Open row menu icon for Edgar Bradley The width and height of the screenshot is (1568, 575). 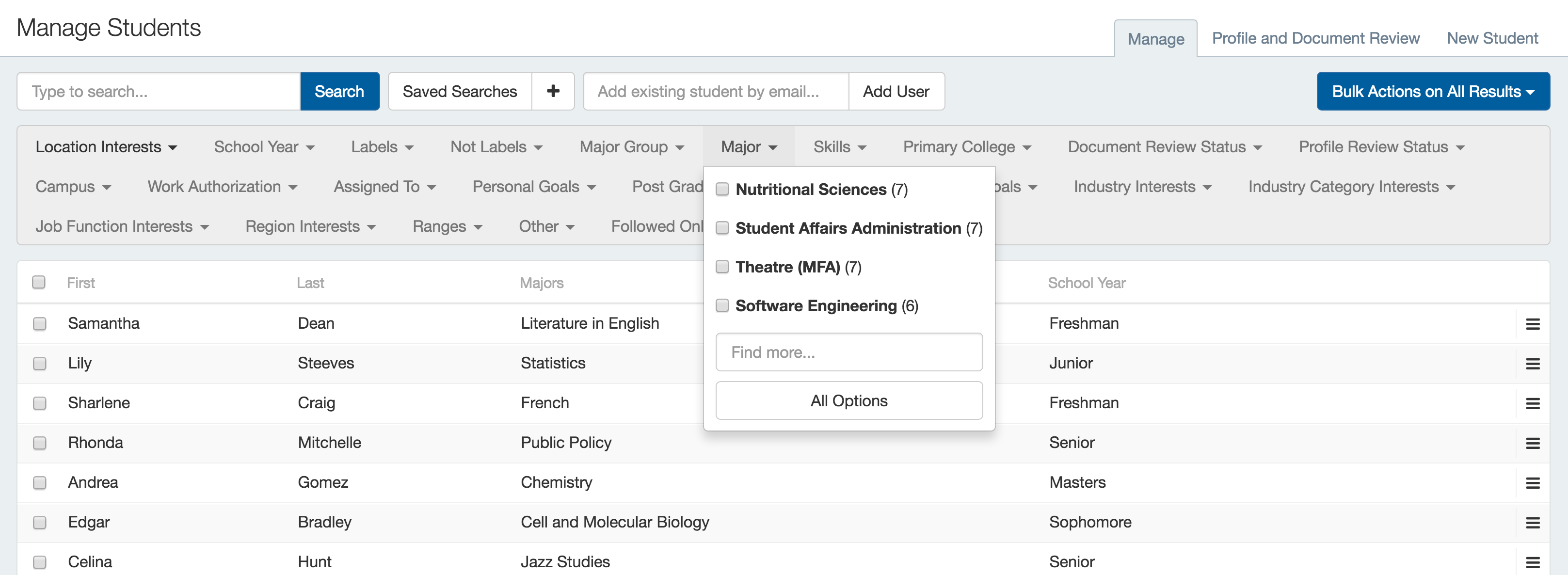[1532, 523]
